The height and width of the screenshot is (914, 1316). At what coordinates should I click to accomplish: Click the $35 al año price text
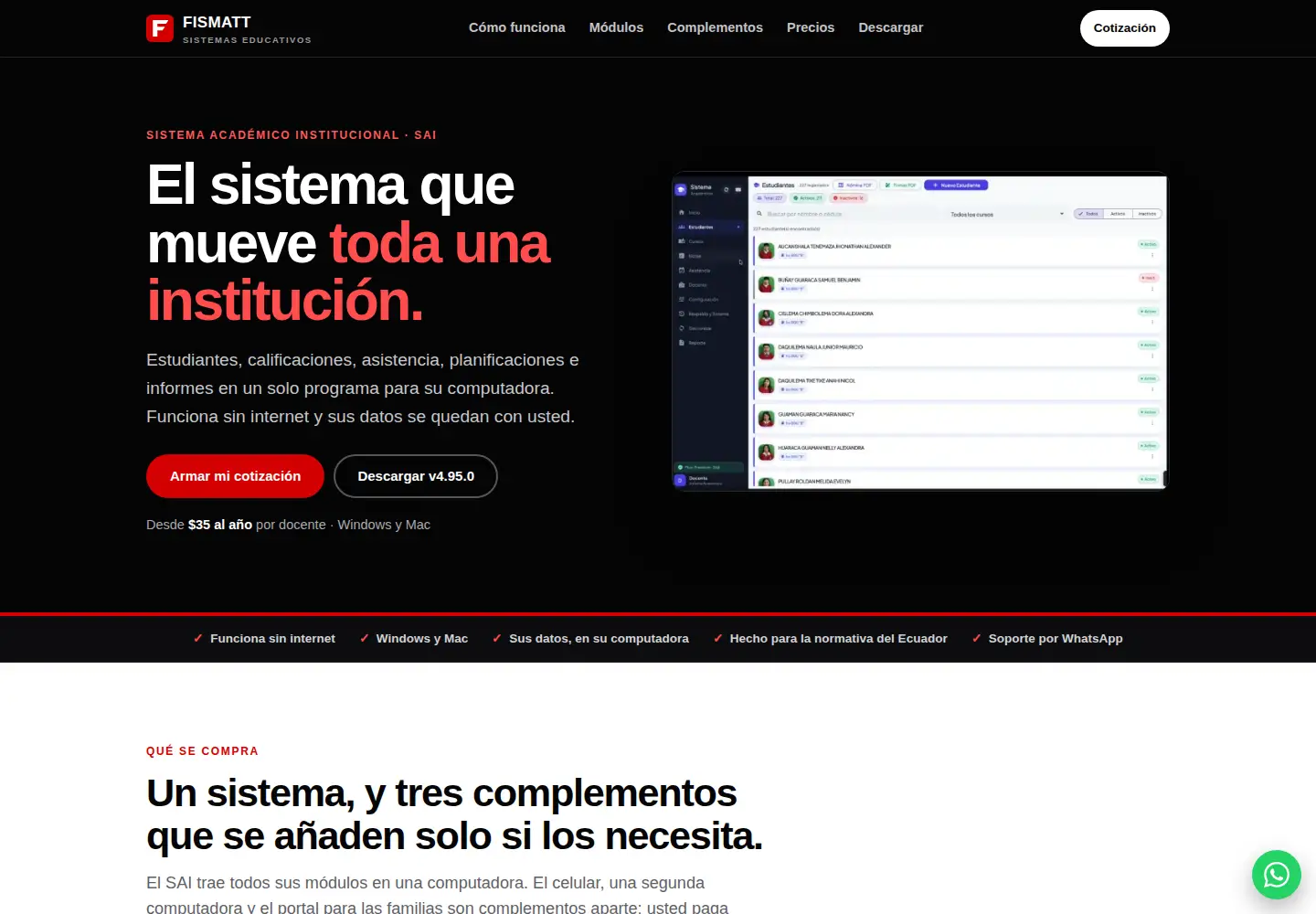(220, 525)
